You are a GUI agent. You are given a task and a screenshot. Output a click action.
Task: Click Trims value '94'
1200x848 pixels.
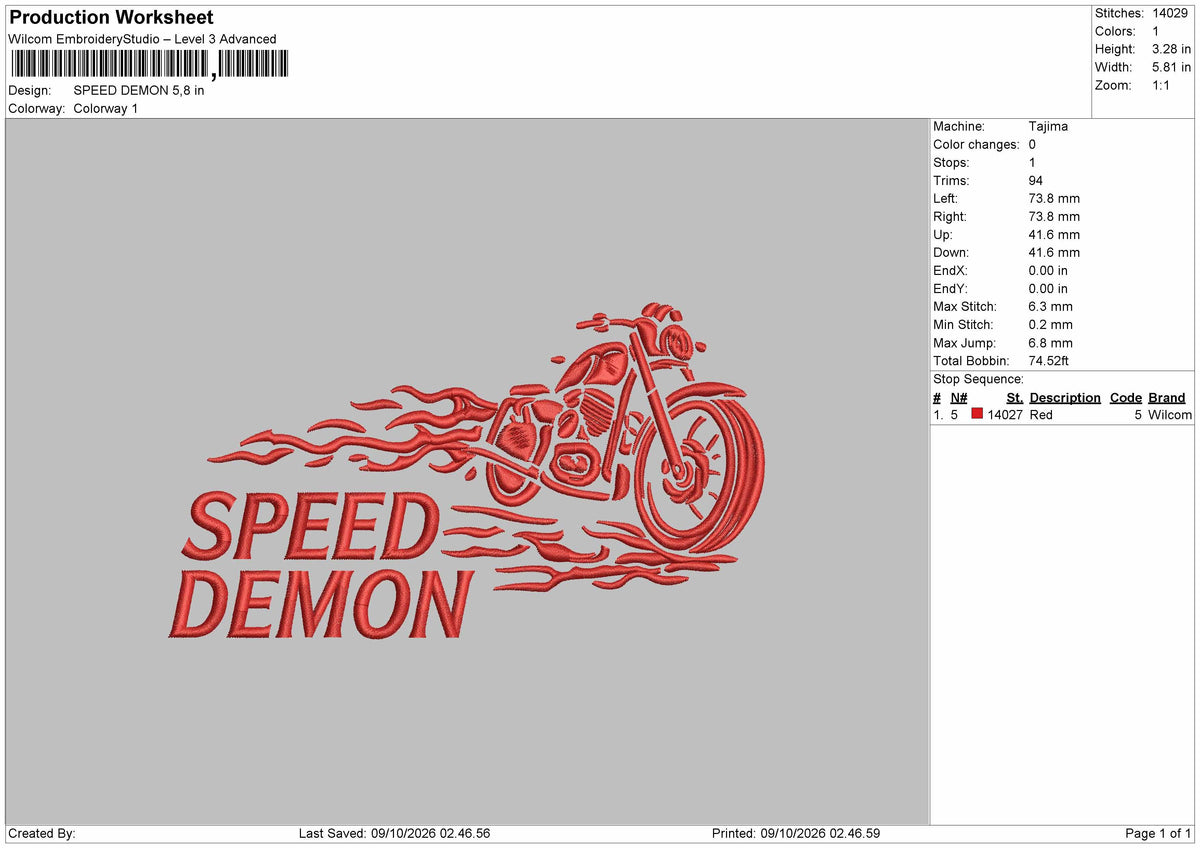point(1035,181)
